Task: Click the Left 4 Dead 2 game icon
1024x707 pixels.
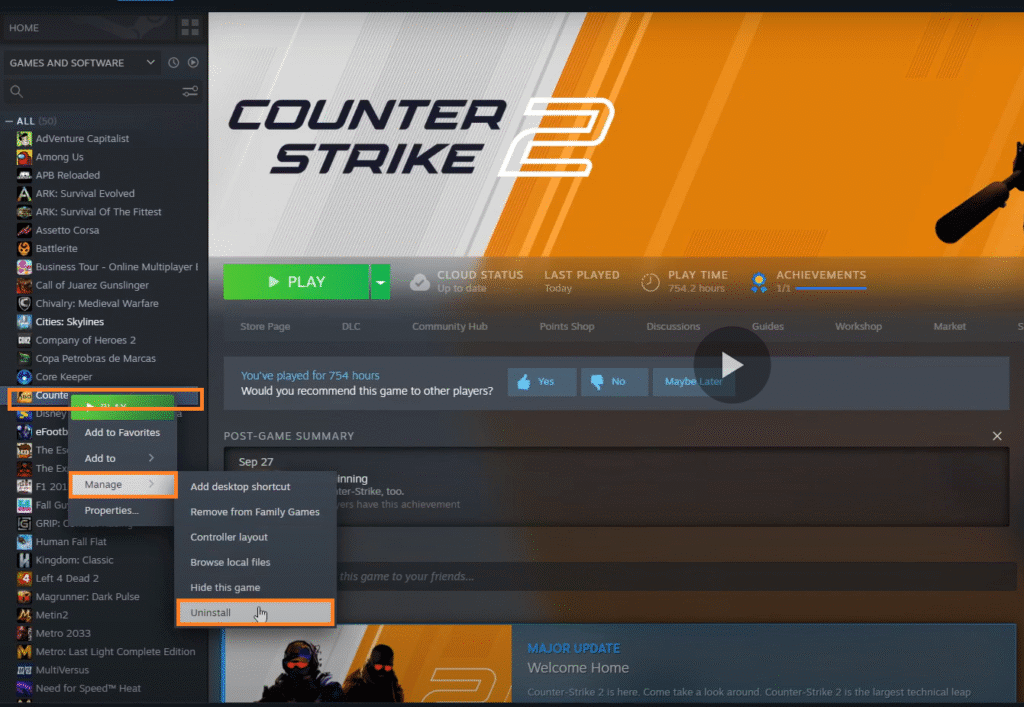Action: point(22,578)
